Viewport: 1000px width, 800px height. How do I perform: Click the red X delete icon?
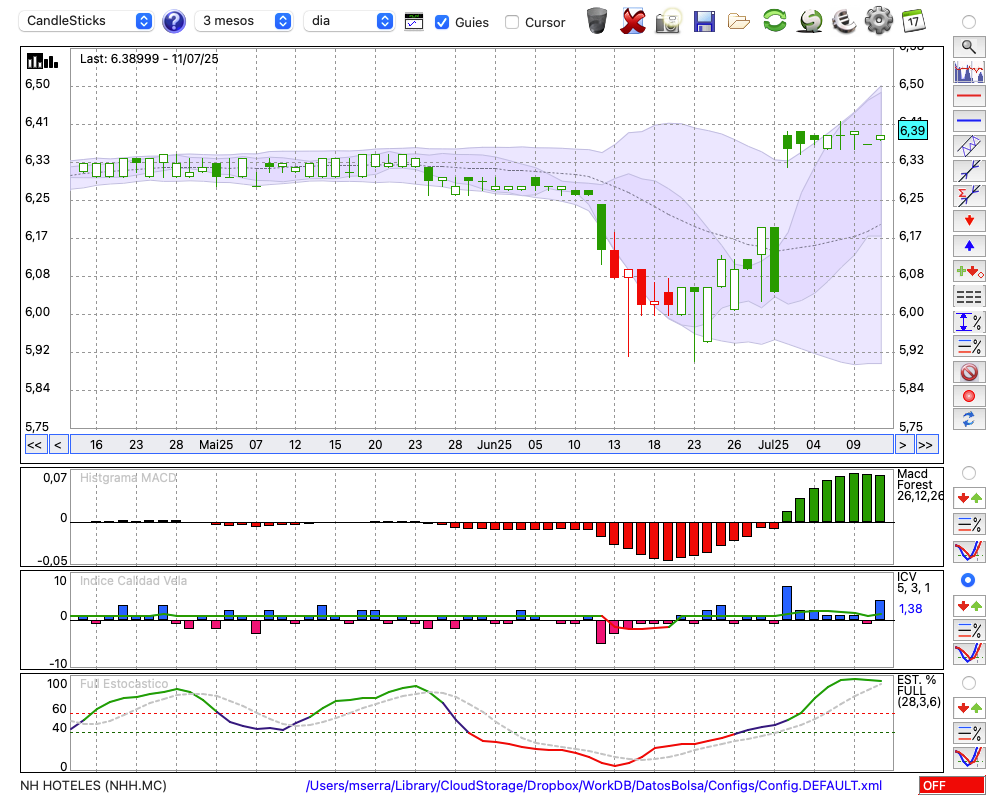[633, 21]
